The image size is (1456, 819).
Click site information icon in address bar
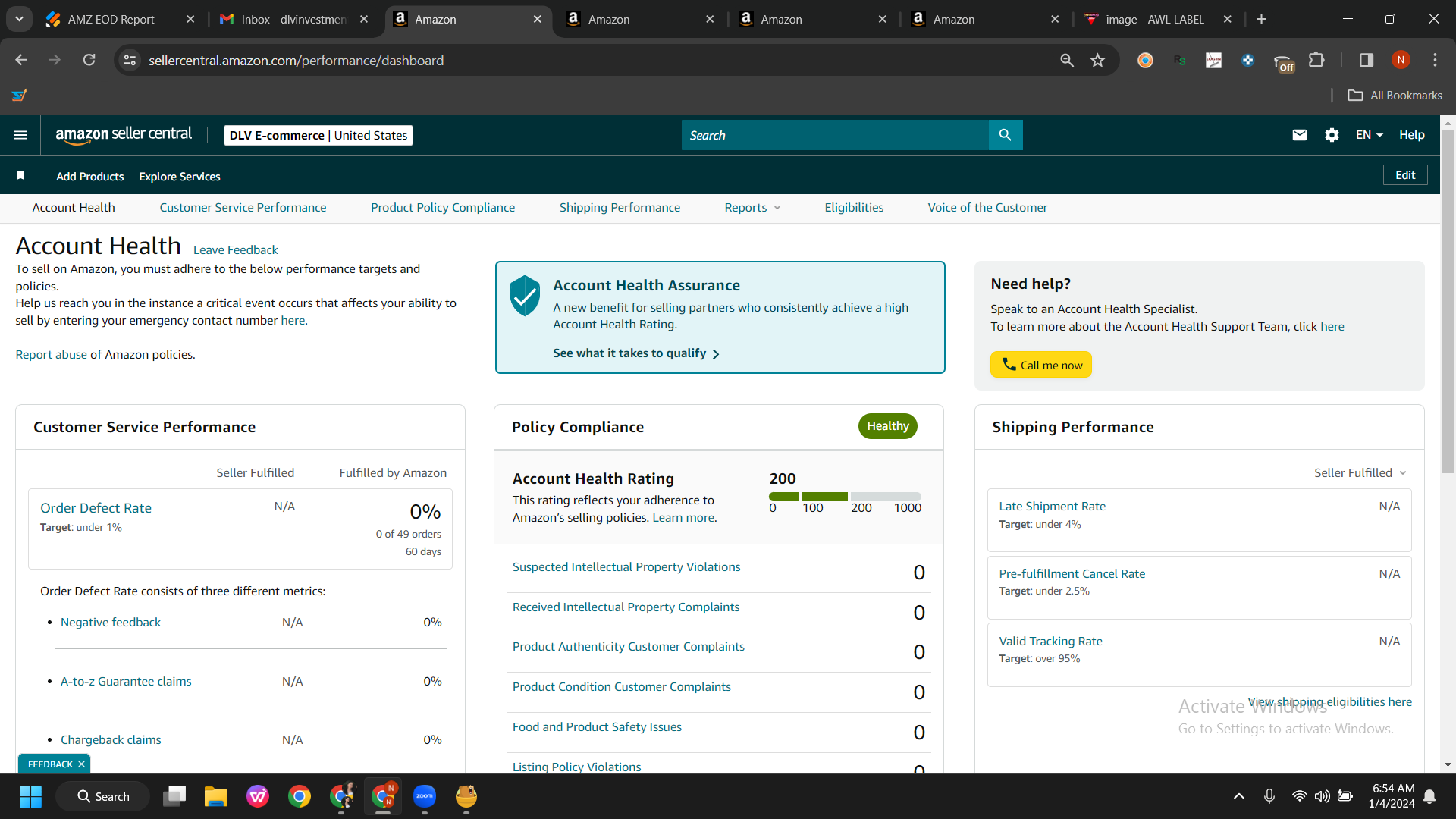pyautogui.click(x=130, y=60)
